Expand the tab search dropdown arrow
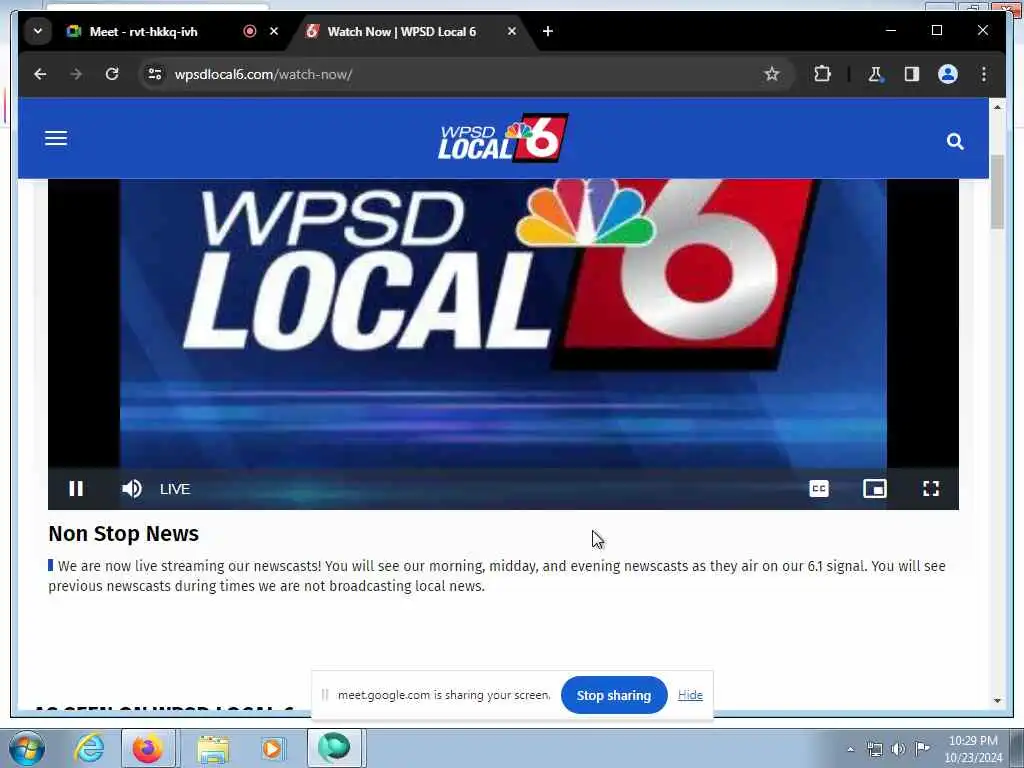Viewport: 1024px width, 768px height. coord(38,31)
